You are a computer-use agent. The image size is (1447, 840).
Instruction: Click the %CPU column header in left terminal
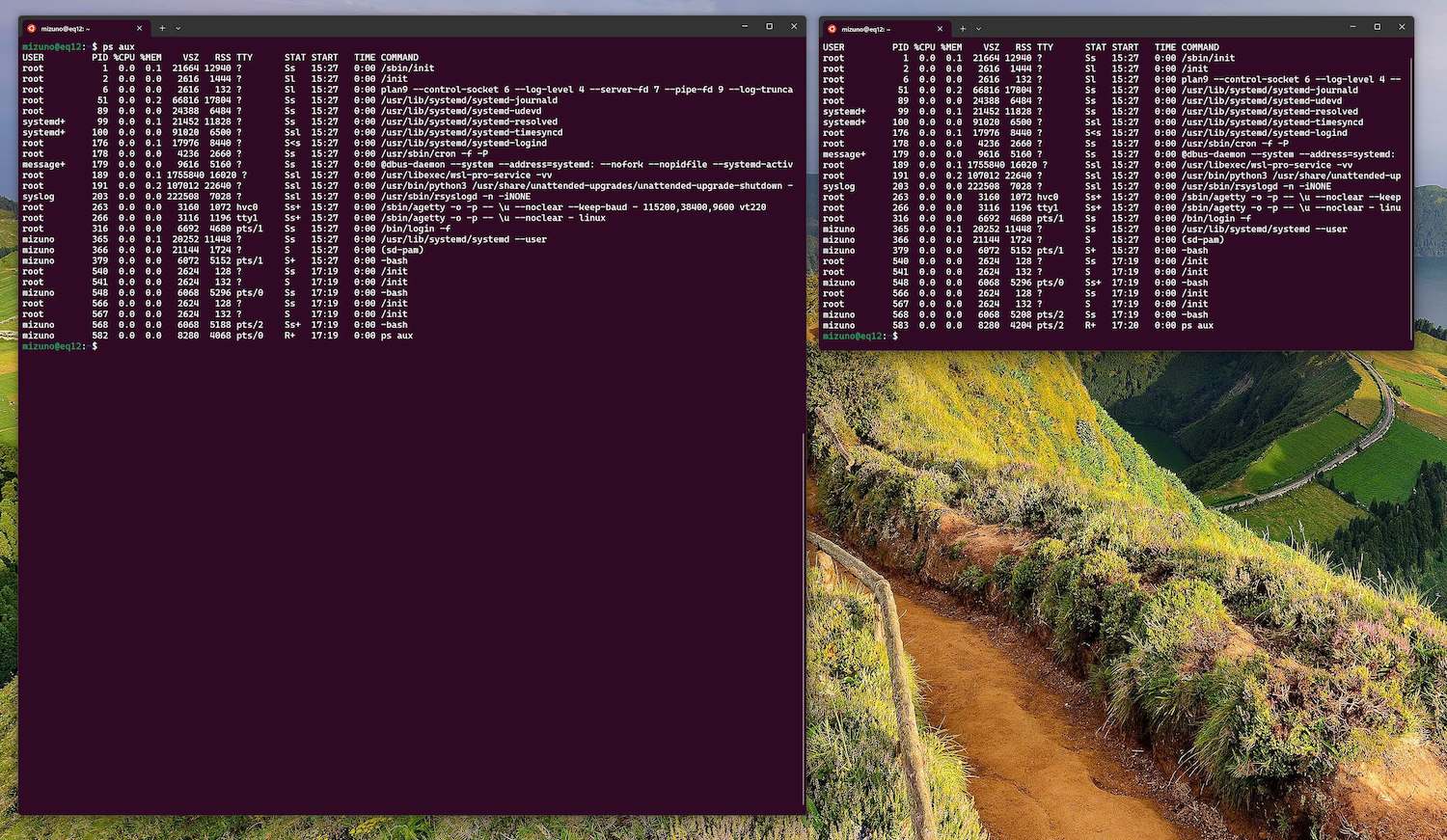pyautogui.click(x=123, y=58)
